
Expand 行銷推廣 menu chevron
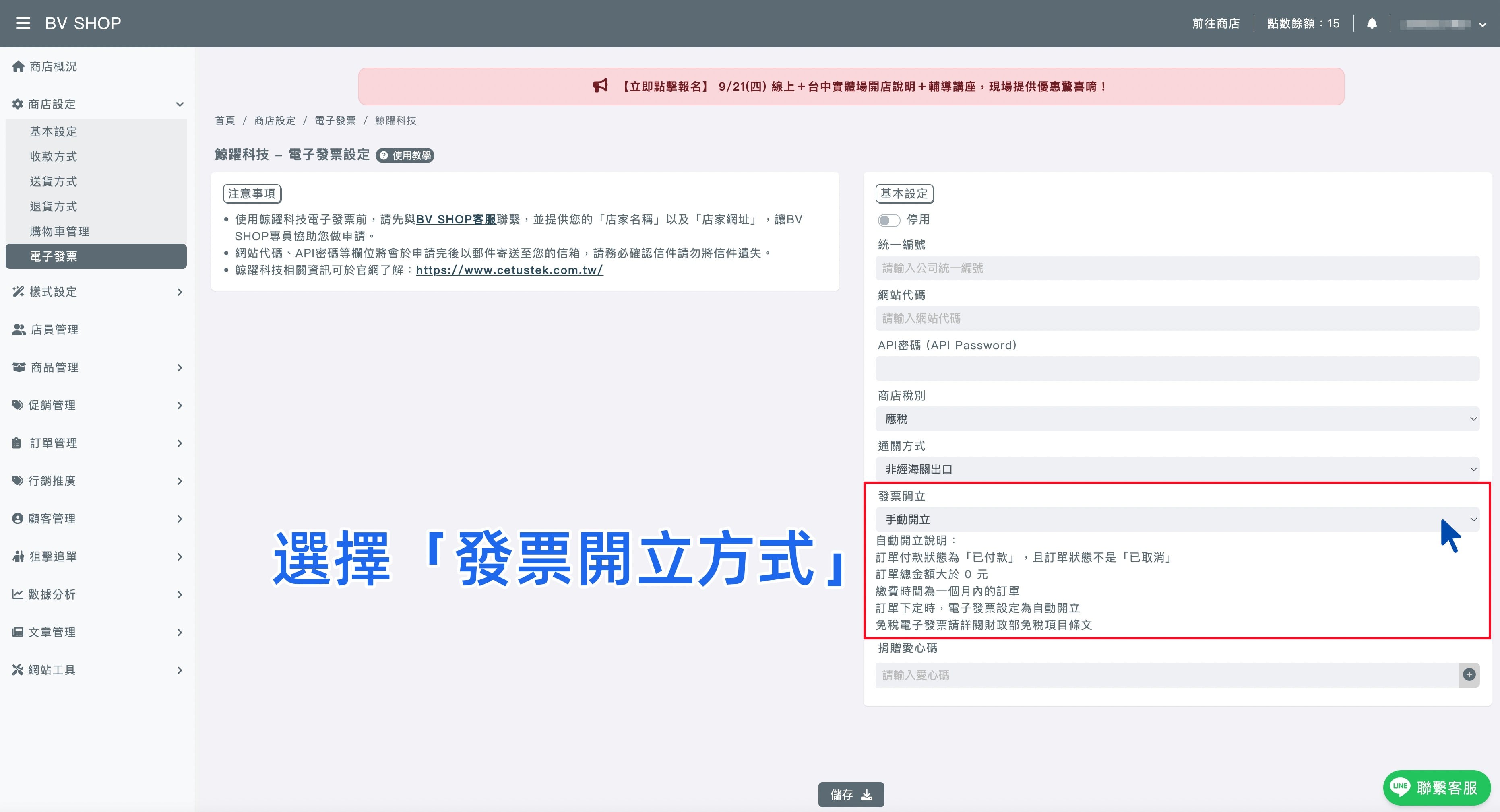click(180, 481)
